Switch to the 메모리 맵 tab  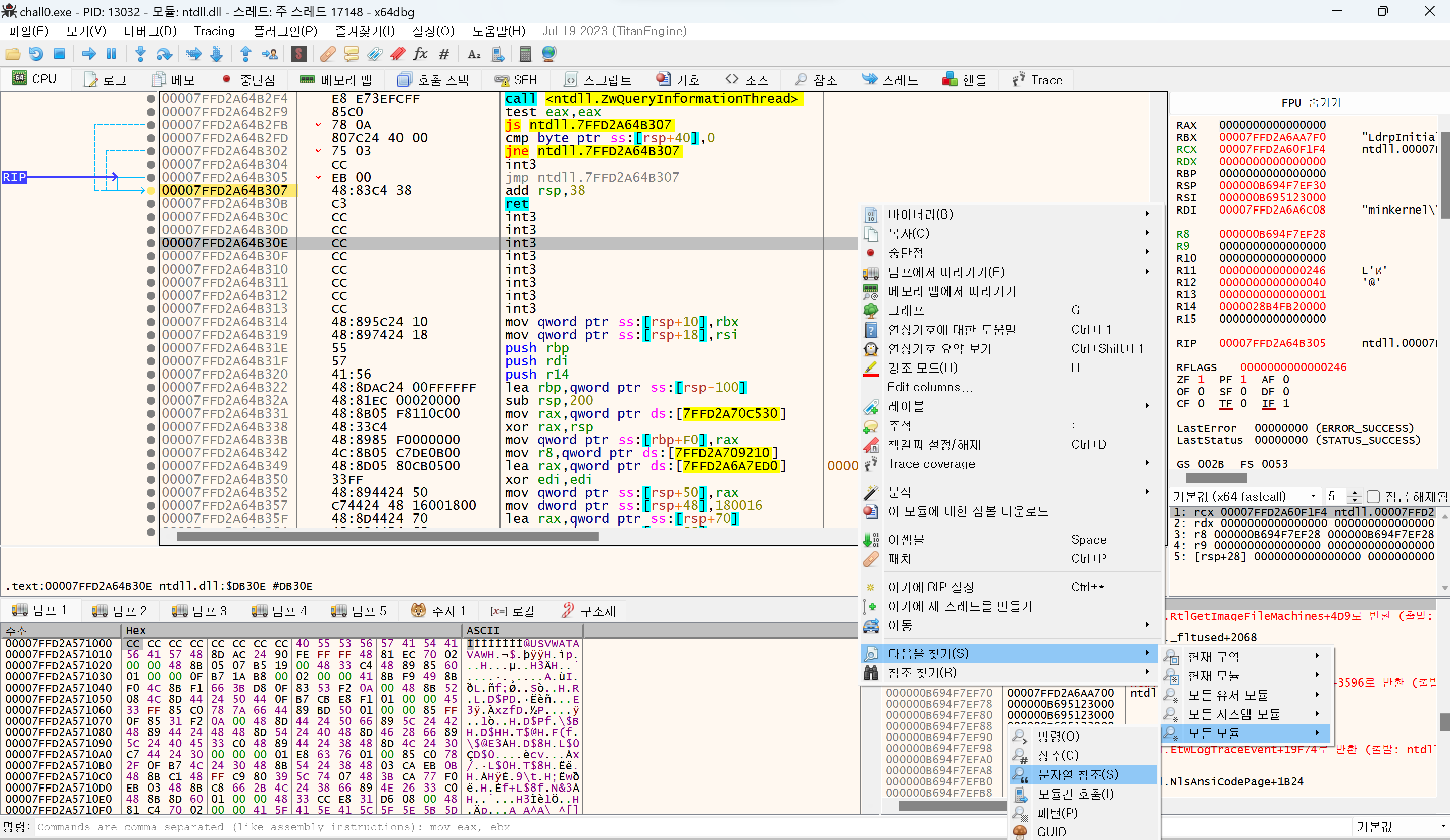click(x=336, y=80)
